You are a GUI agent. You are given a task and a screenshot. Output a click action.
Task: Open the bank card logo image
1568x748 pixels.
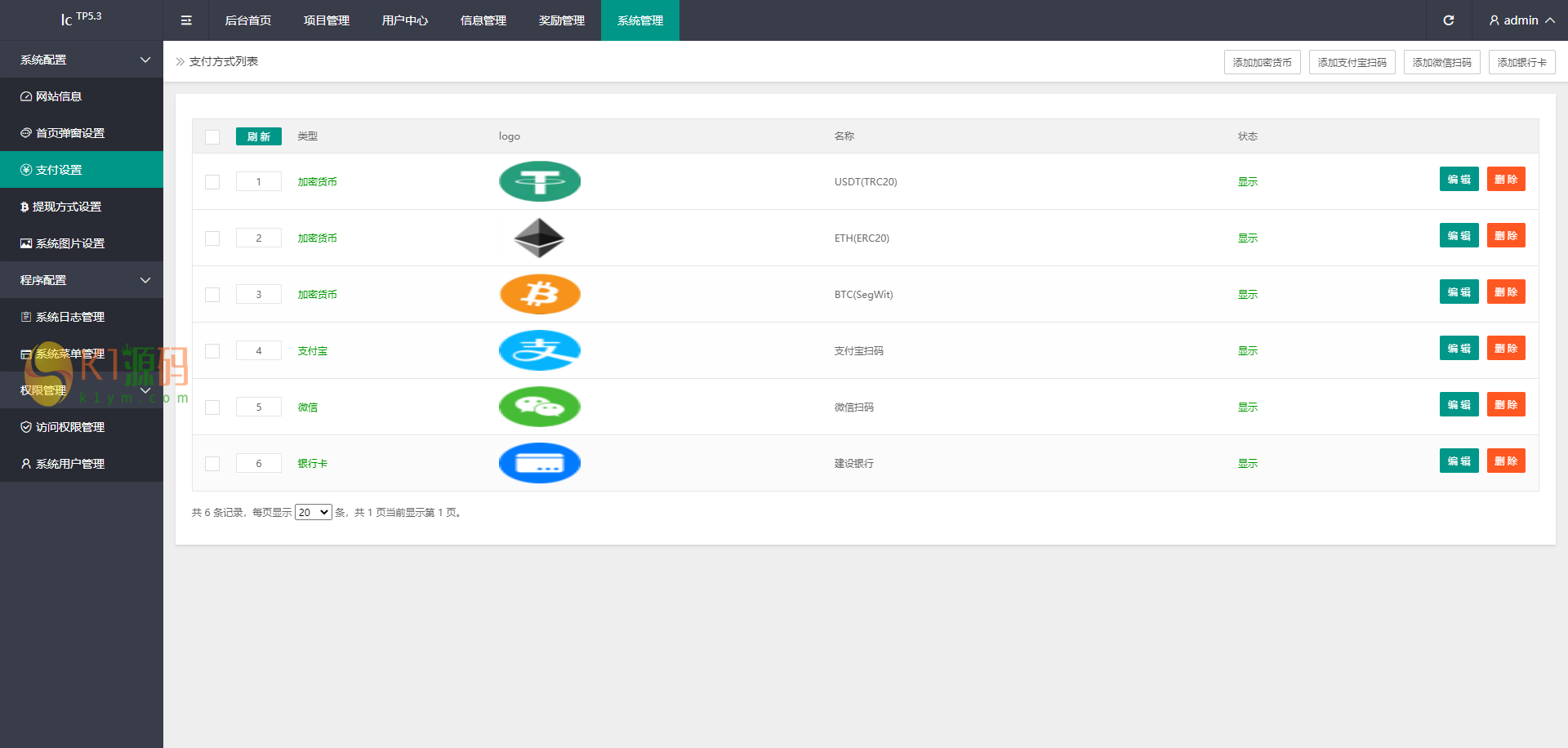(540, 463)
